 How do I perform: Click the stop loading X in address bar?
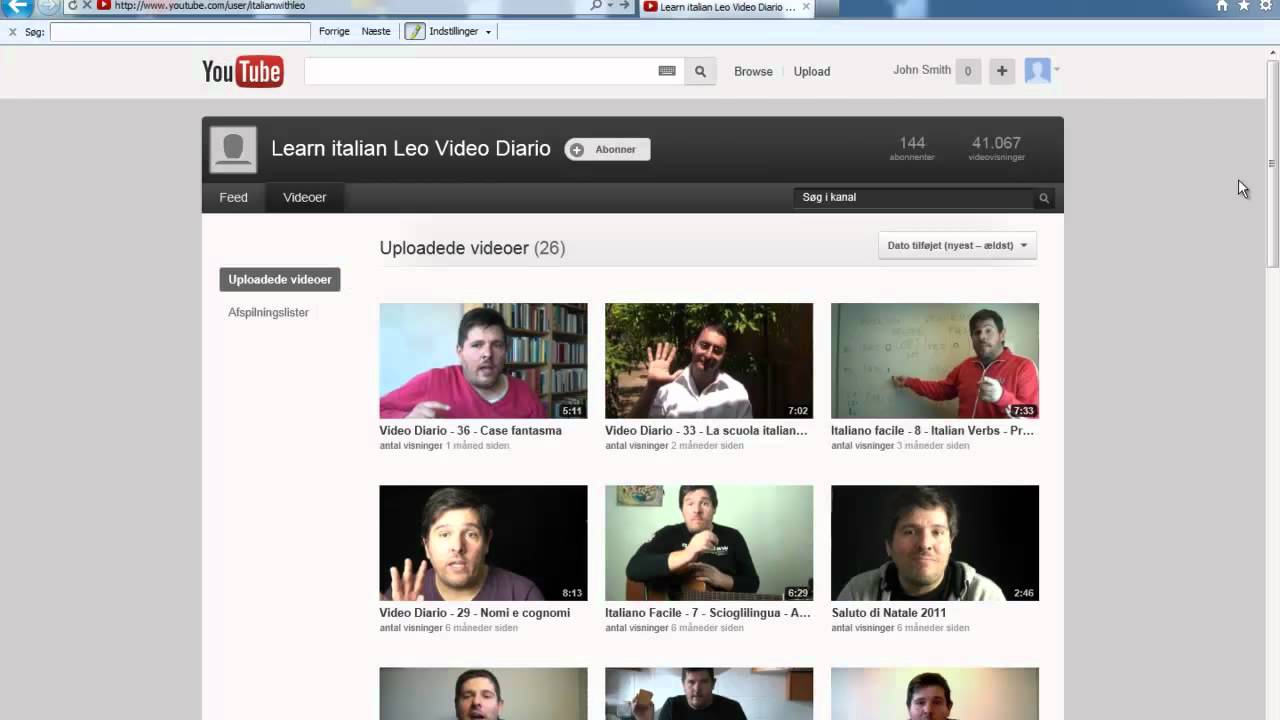pyautogui.click(x=87, y=6)
